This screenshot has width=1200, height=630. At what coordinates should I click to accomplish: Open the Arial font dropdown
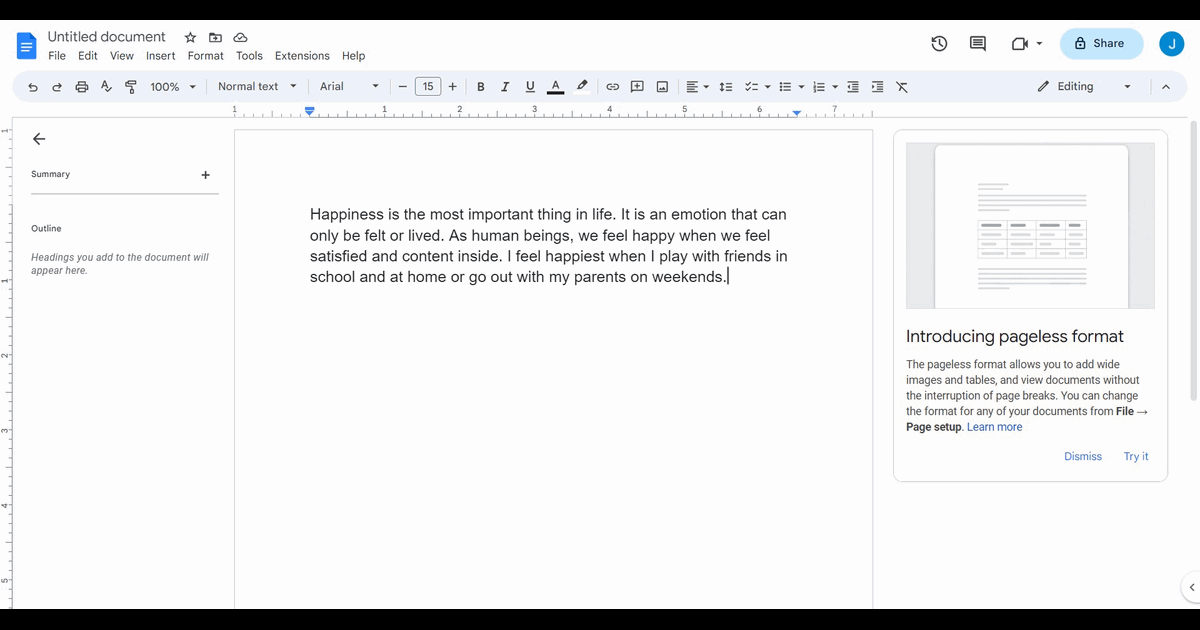[349, 87]
